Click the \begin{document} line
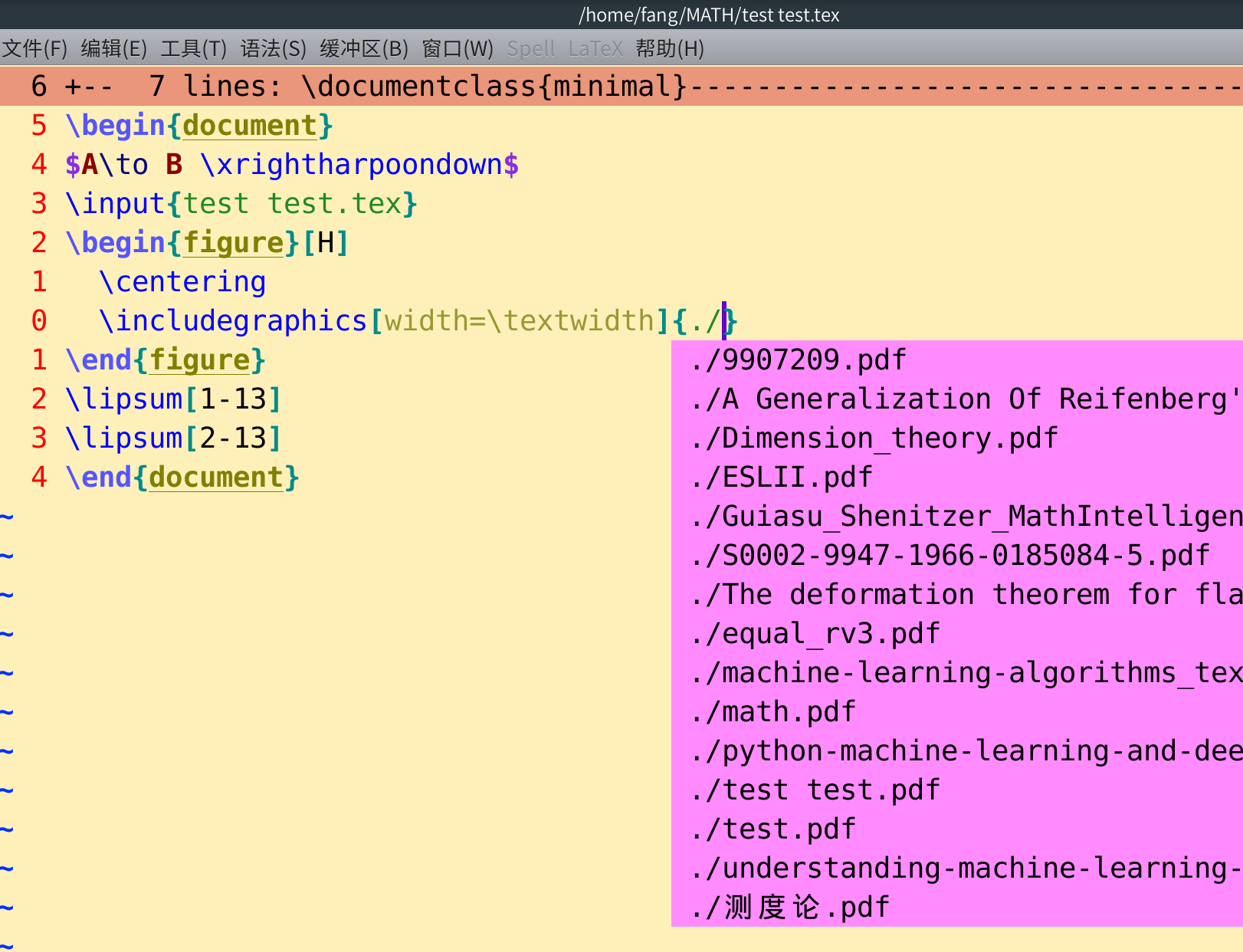Screen dimensions: 1243x952 coord(199,125)
